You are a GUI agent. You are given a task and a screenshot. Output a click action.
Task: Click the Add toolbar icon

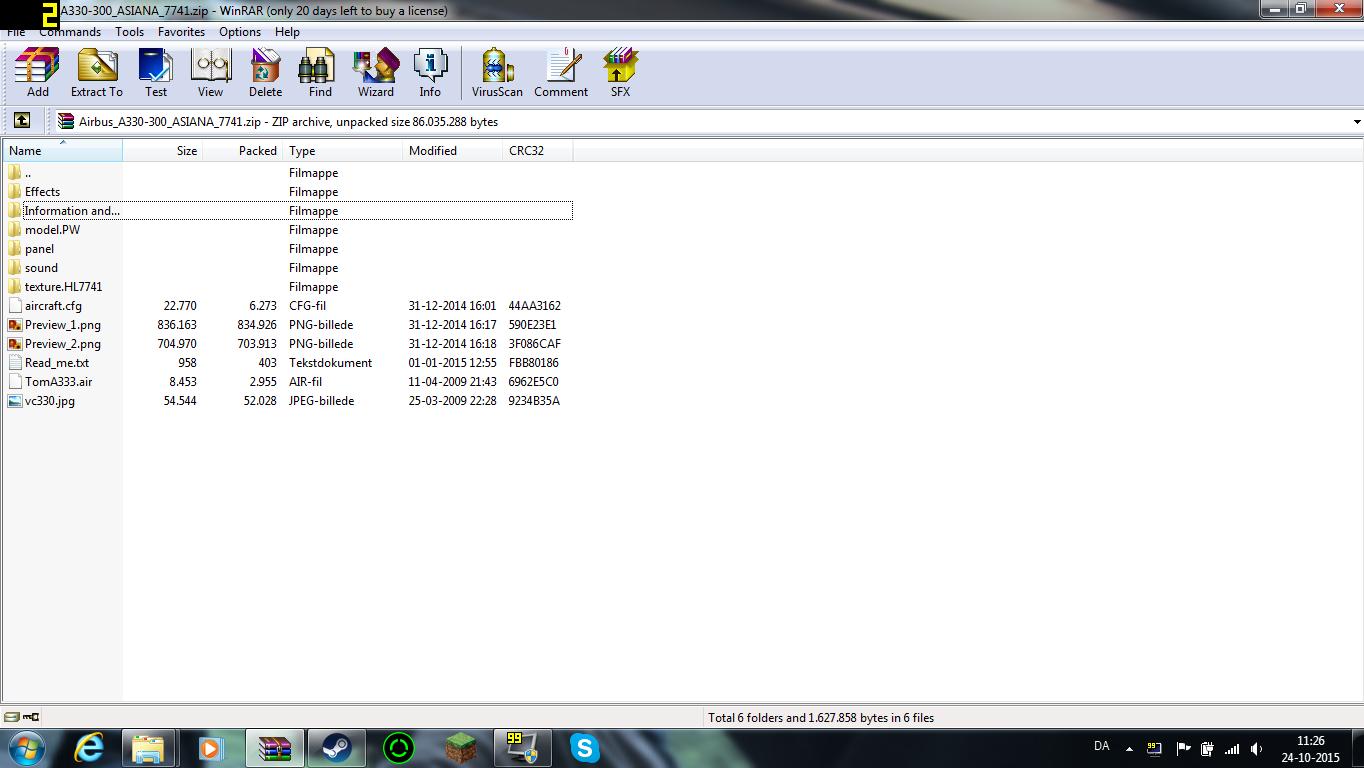click(37, 73)
